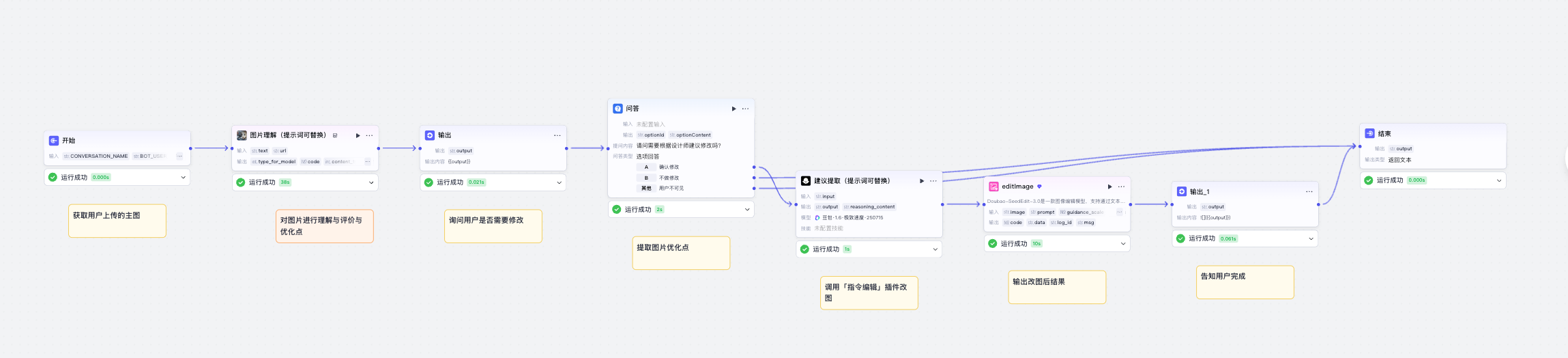This screenshot has width=1568, height=358.
Task: Click the question mark icon on 问答 node
Action: coord(618,109)
